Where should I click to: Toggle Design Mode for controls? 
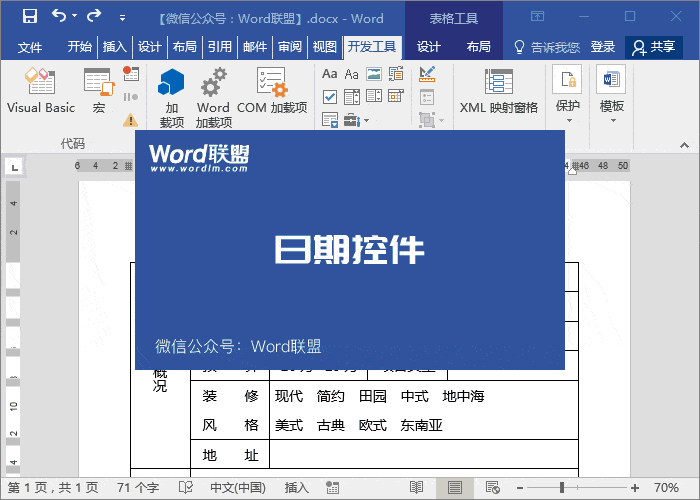pos(427,74)
